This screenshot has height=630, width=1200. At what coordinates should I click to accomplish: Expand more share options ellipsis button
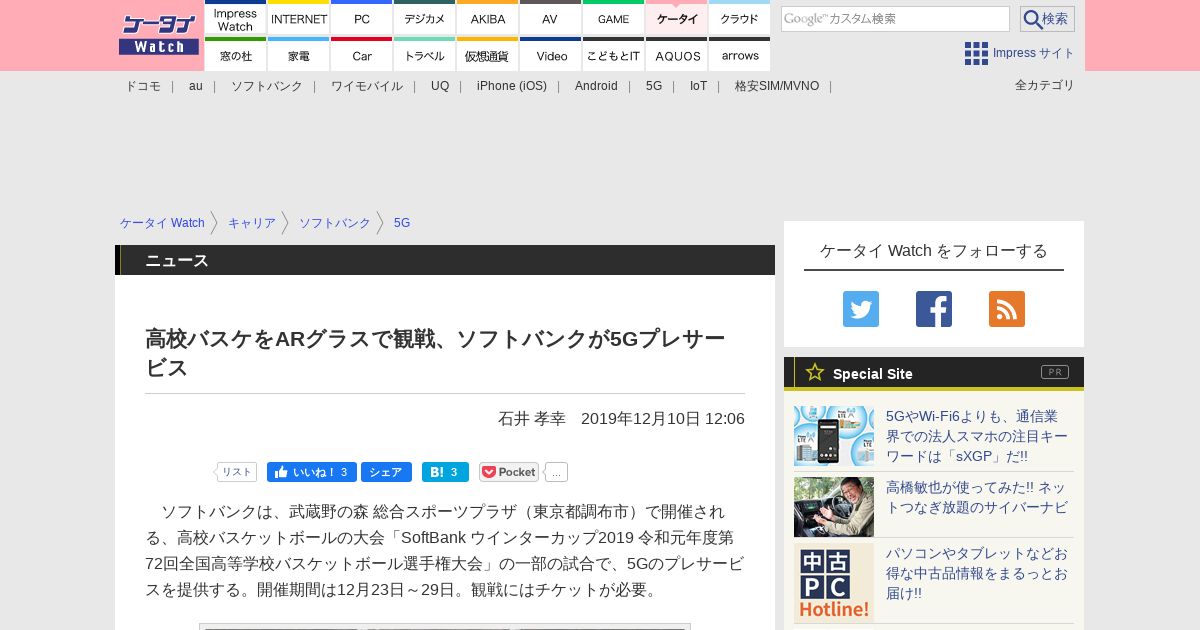[x=556, y=472]
